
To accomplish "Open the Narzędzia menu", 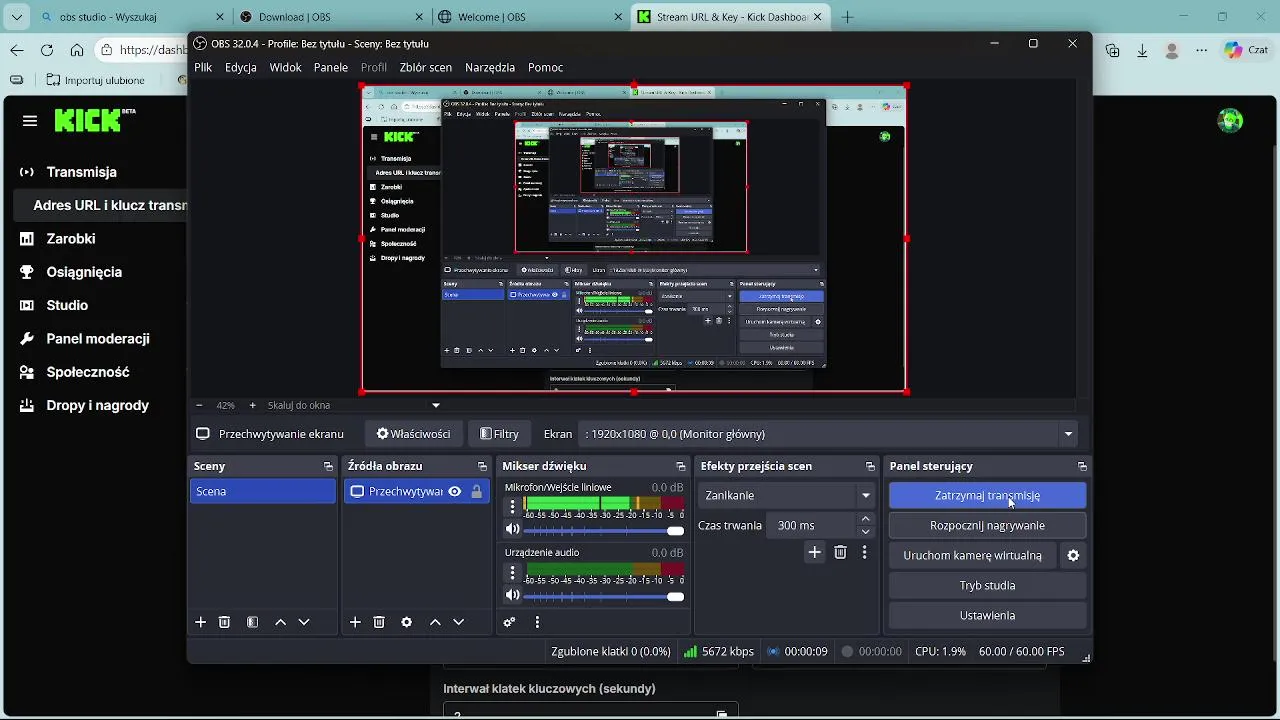I will [490, 67].
